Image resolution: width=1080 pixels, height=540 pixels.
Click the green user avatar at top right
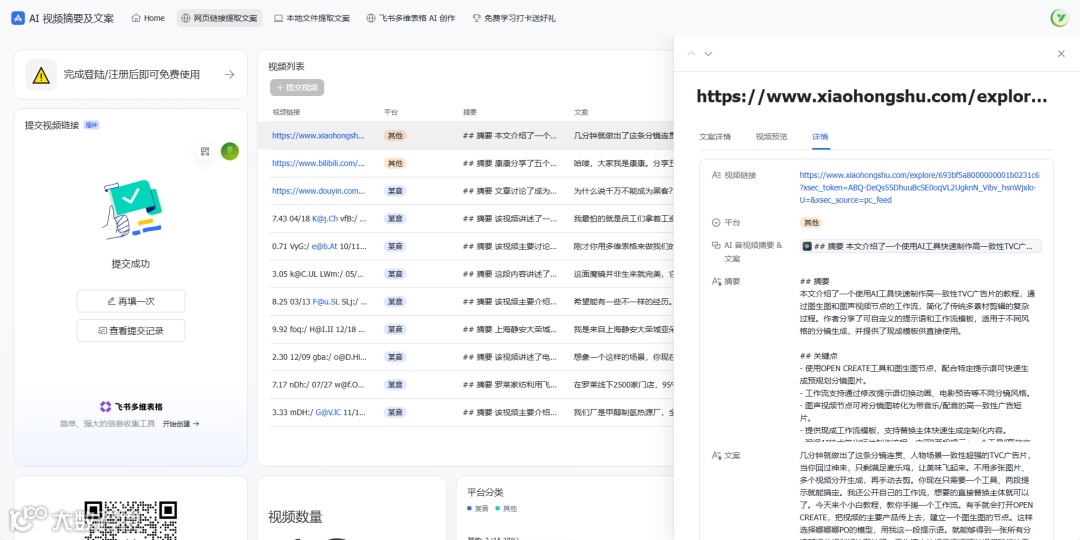1059,18
